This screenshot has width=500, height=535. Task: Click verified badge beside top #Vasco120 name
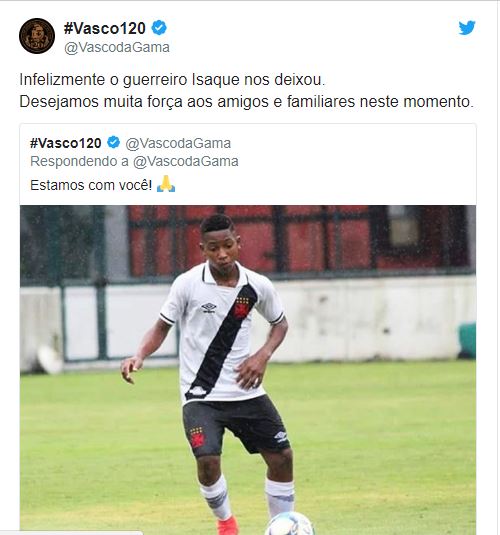click(159, 28)
